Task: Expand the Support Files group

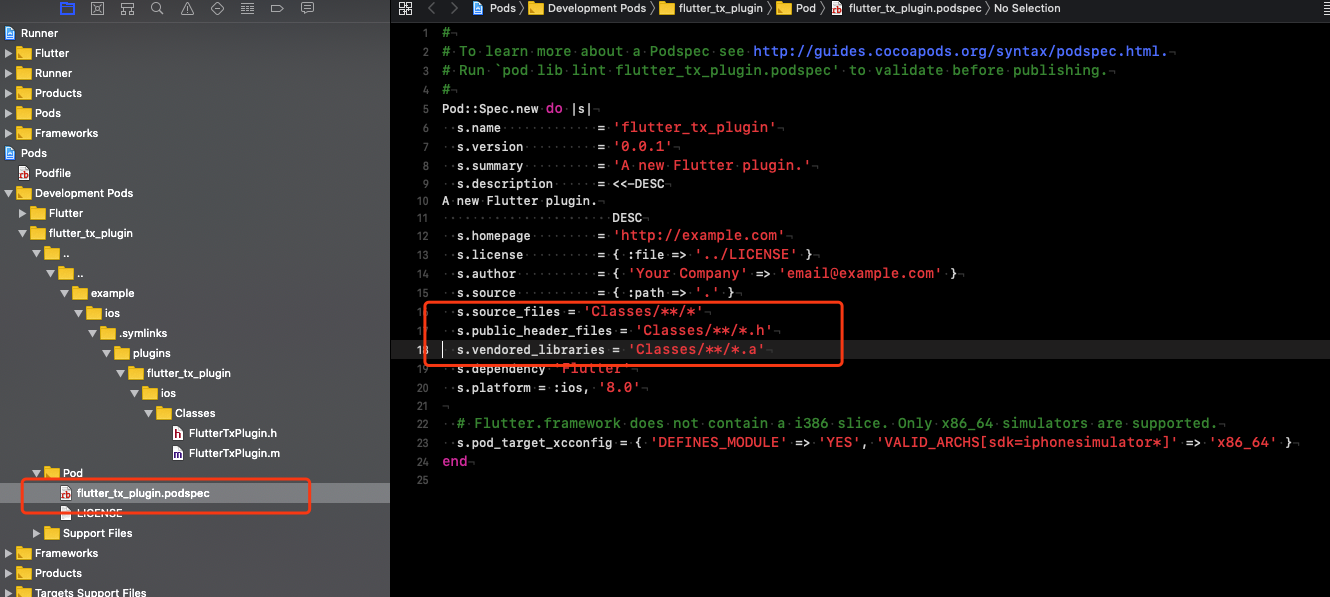Action: (x=37, y=533)
